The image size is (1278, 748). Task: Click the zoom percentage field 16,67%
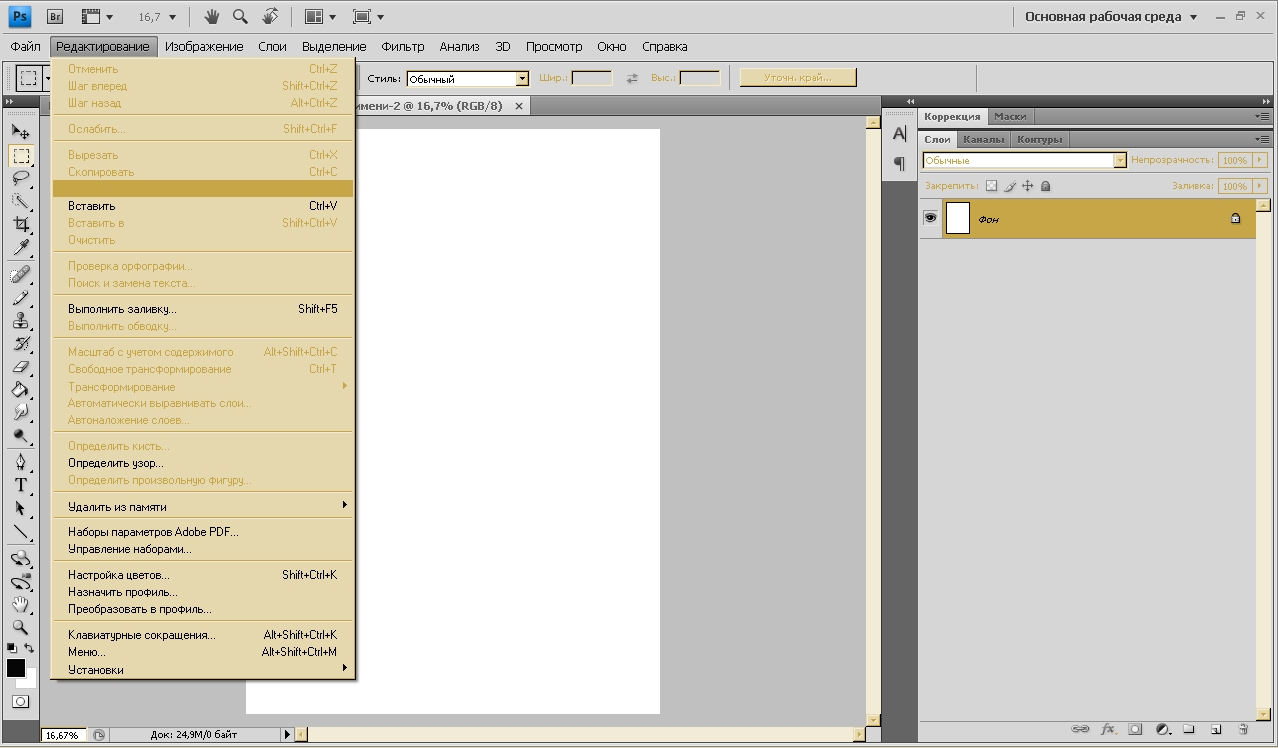click(62, 735)
